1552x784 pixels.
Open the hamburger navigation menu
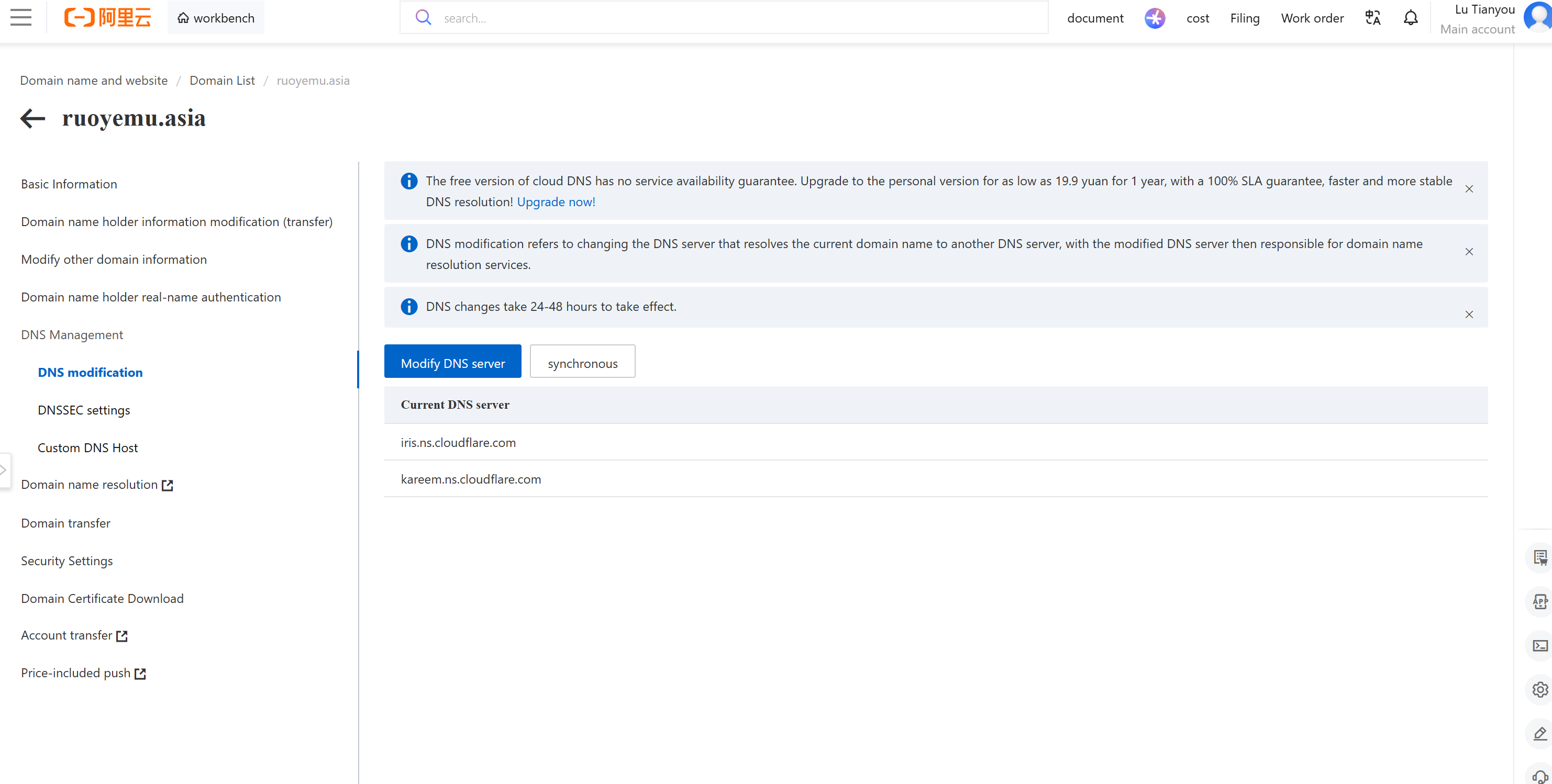pyautogui.click(x=21, y=17)
